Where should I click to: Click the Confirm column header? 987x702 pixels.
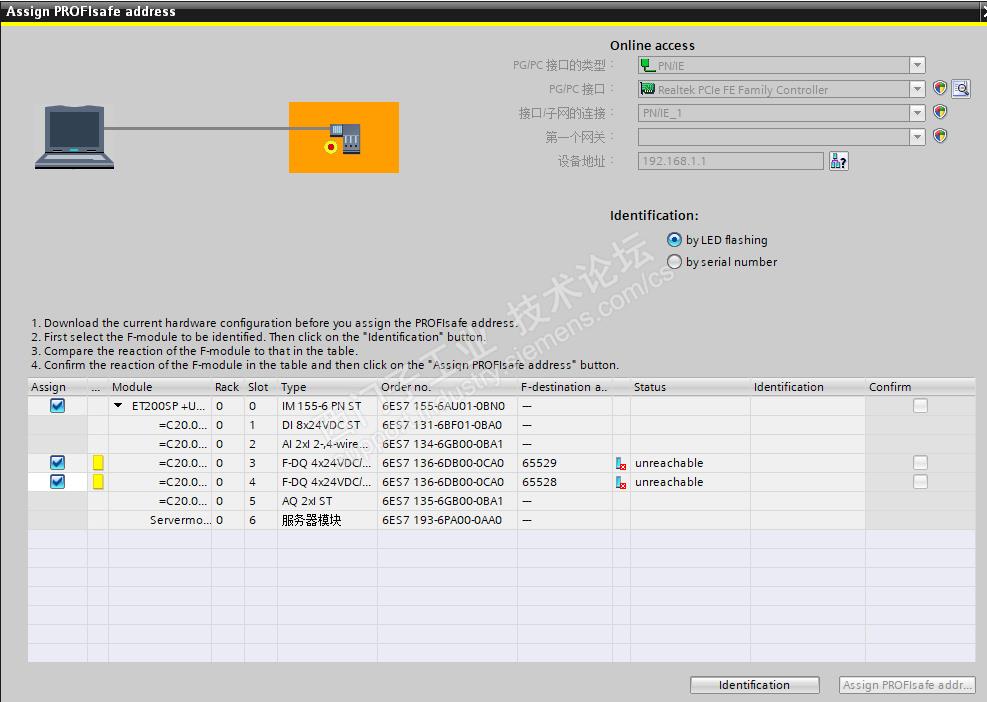coord(920,387)
